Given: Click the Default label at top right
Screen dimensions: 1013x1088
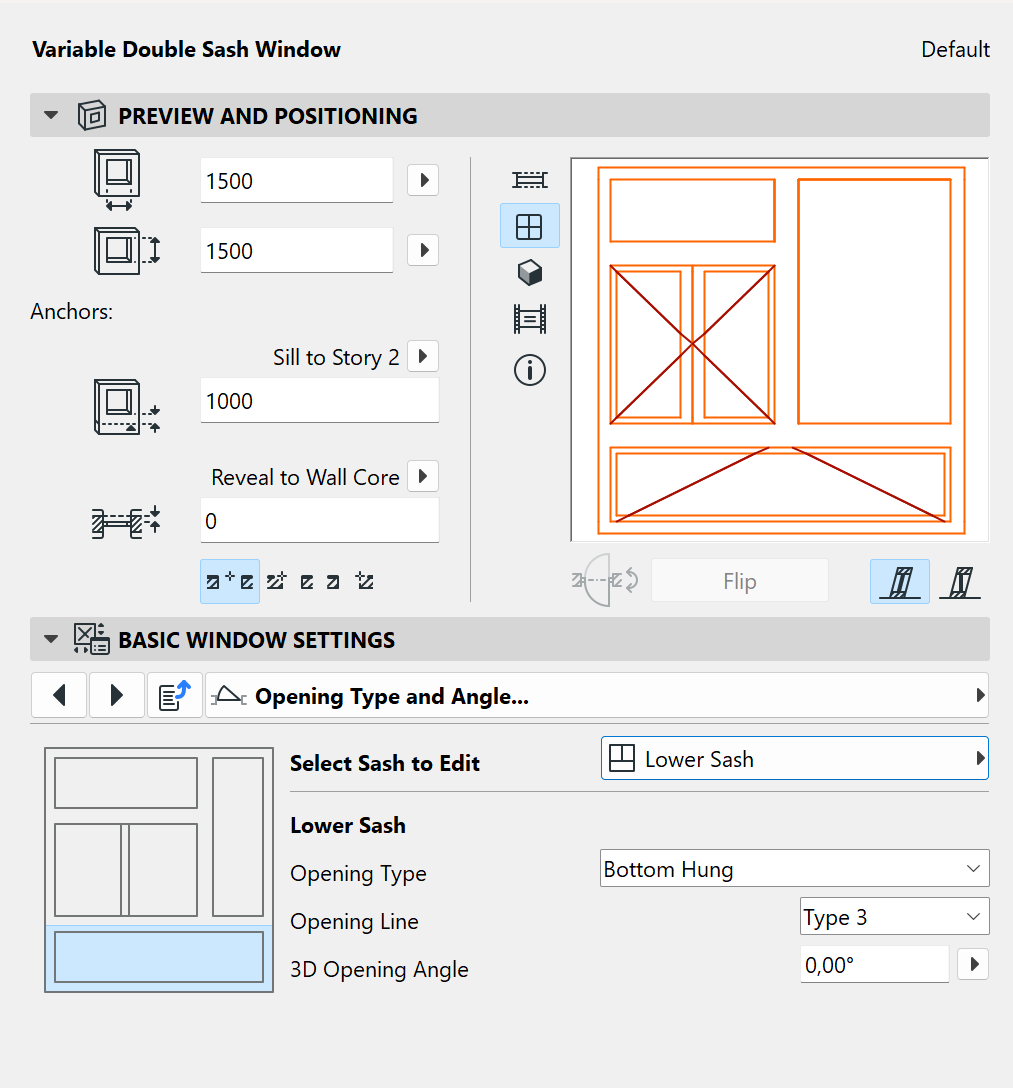Looking at the screenshot, I should click(955, 49).
